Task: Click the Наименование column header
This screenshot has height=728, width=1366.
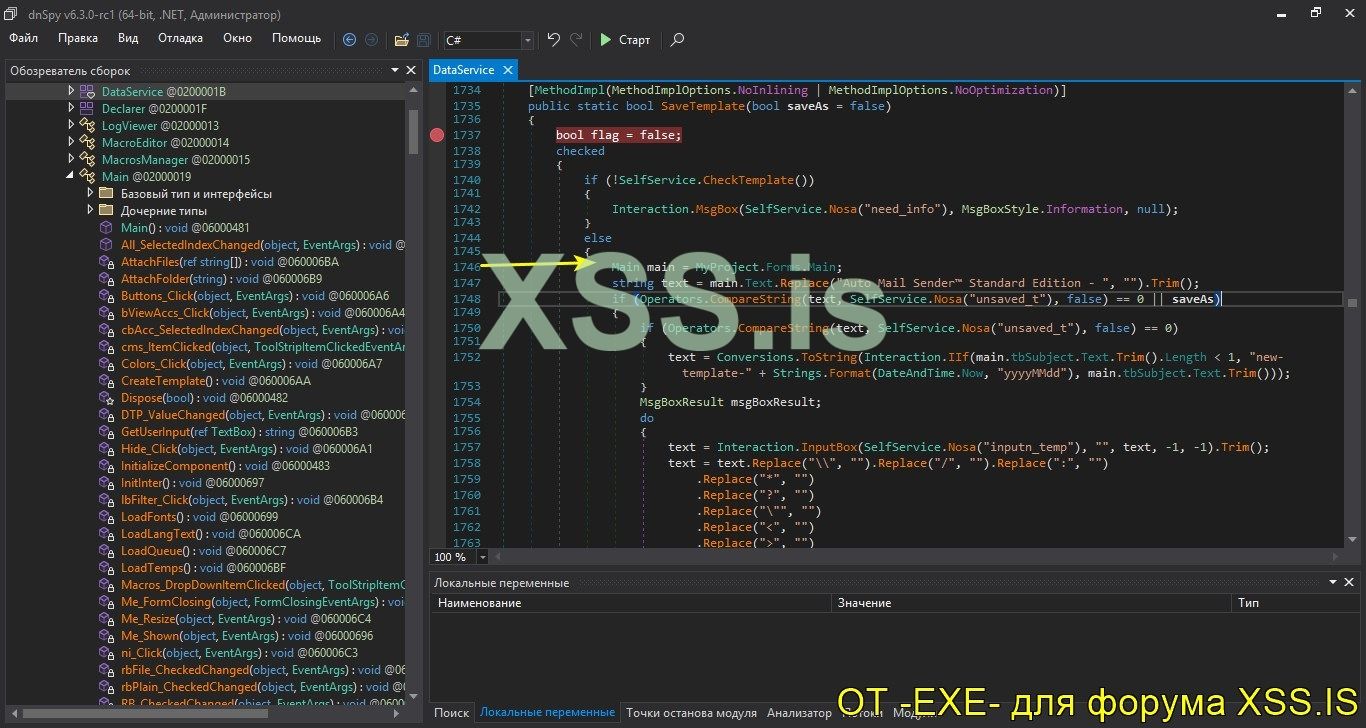Action: [x=631, y=603]
